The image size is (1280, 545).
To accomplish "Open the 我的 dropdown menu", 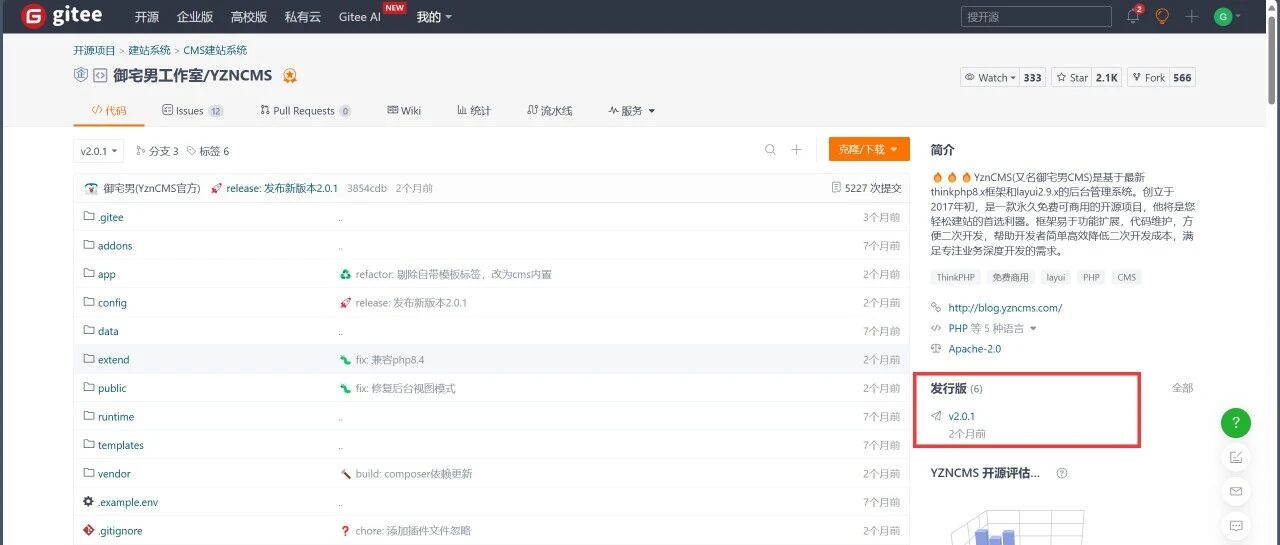I will tap(434, 17).
